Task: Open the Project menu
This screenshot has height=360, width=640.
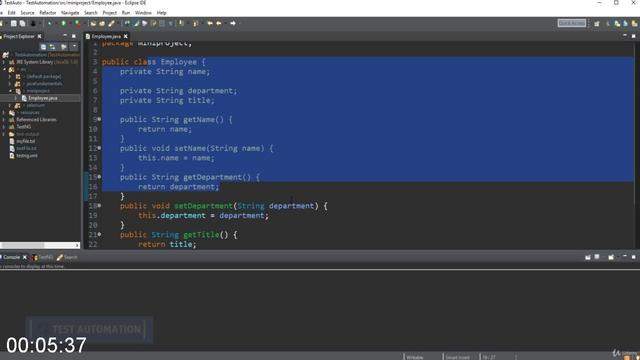Action: (x=109, y=13)
